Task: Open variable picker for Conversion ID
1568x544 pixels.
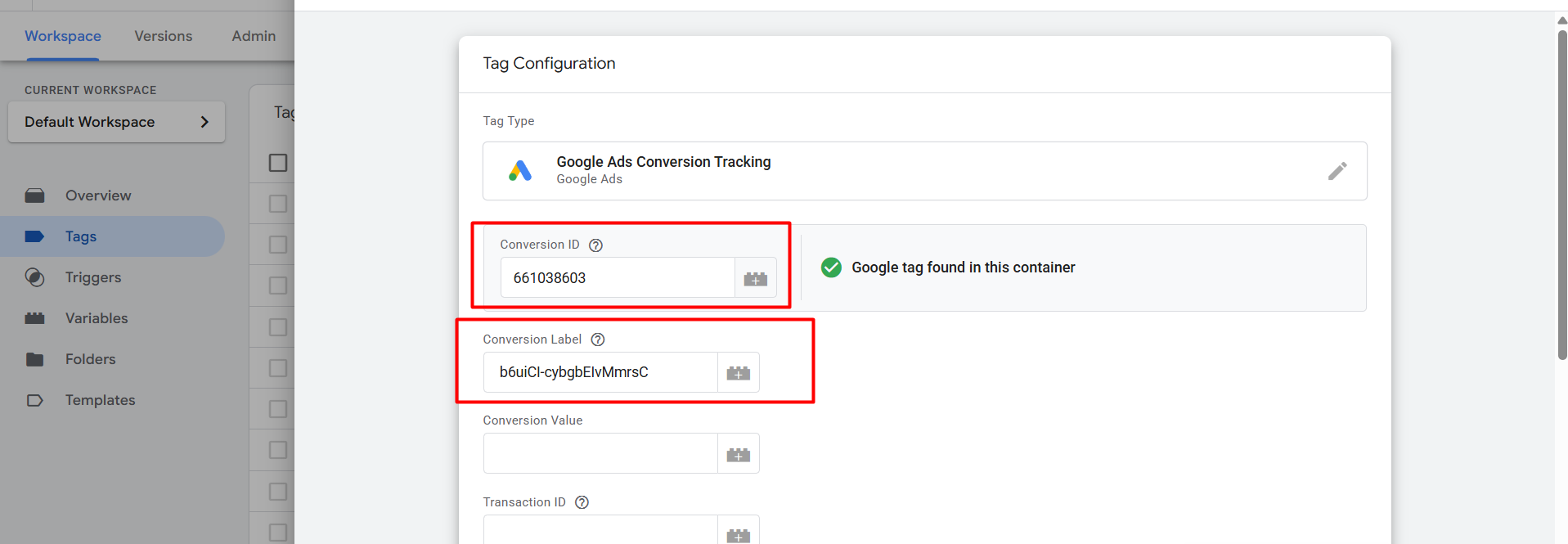Action: pyautogui.click(x=755, y=278)
